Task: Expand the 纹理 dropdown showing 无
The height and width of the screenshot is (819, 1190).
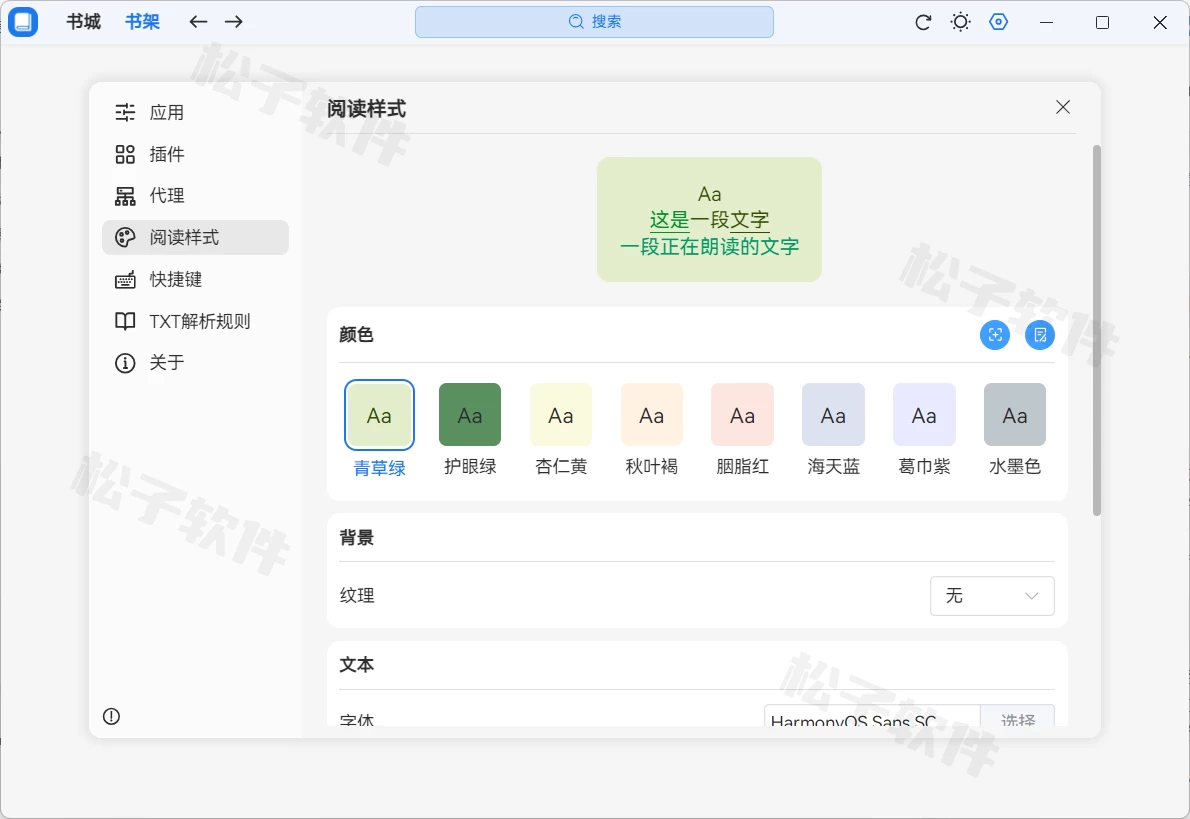Action: [992, 596]
